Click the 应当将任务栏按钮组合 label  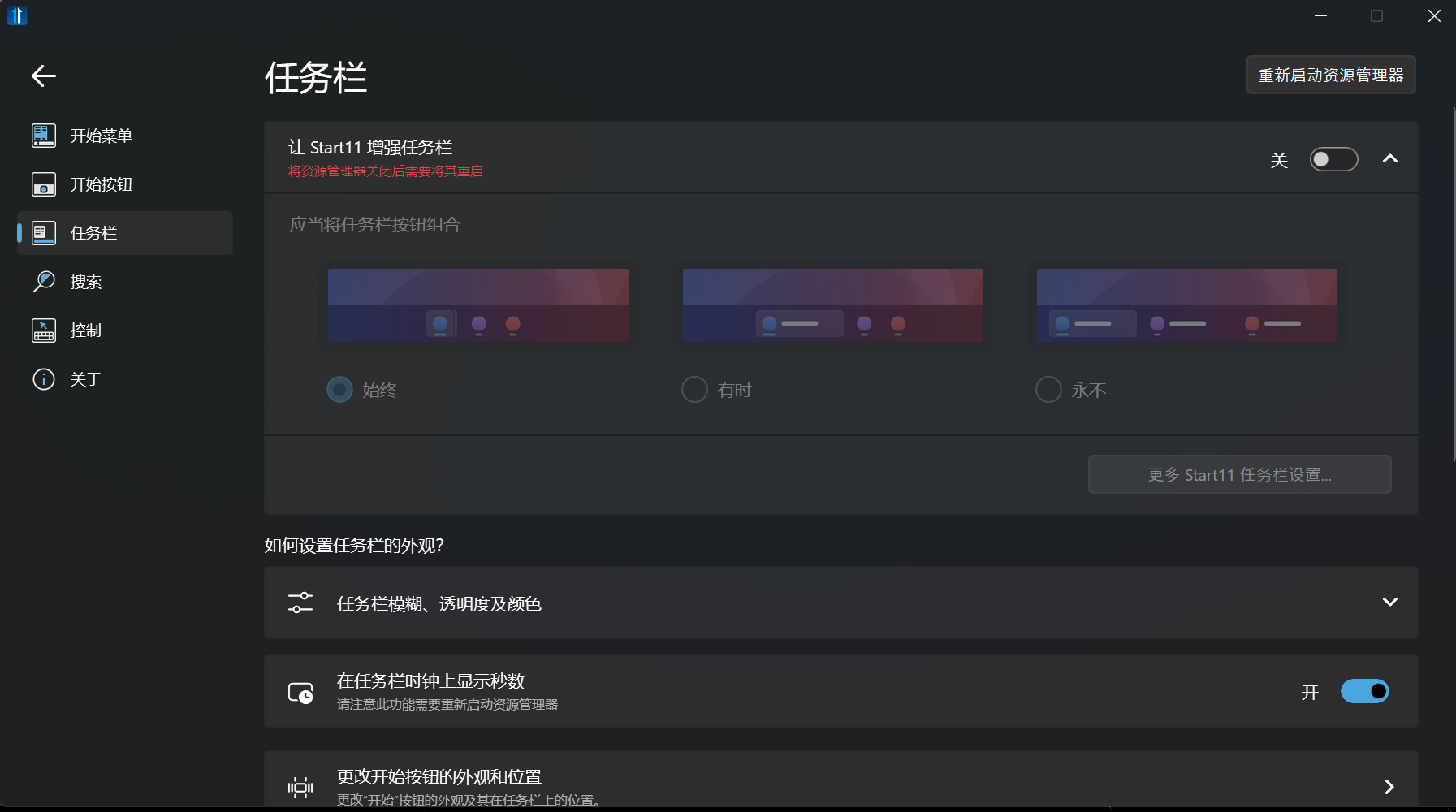pos(374,225)
